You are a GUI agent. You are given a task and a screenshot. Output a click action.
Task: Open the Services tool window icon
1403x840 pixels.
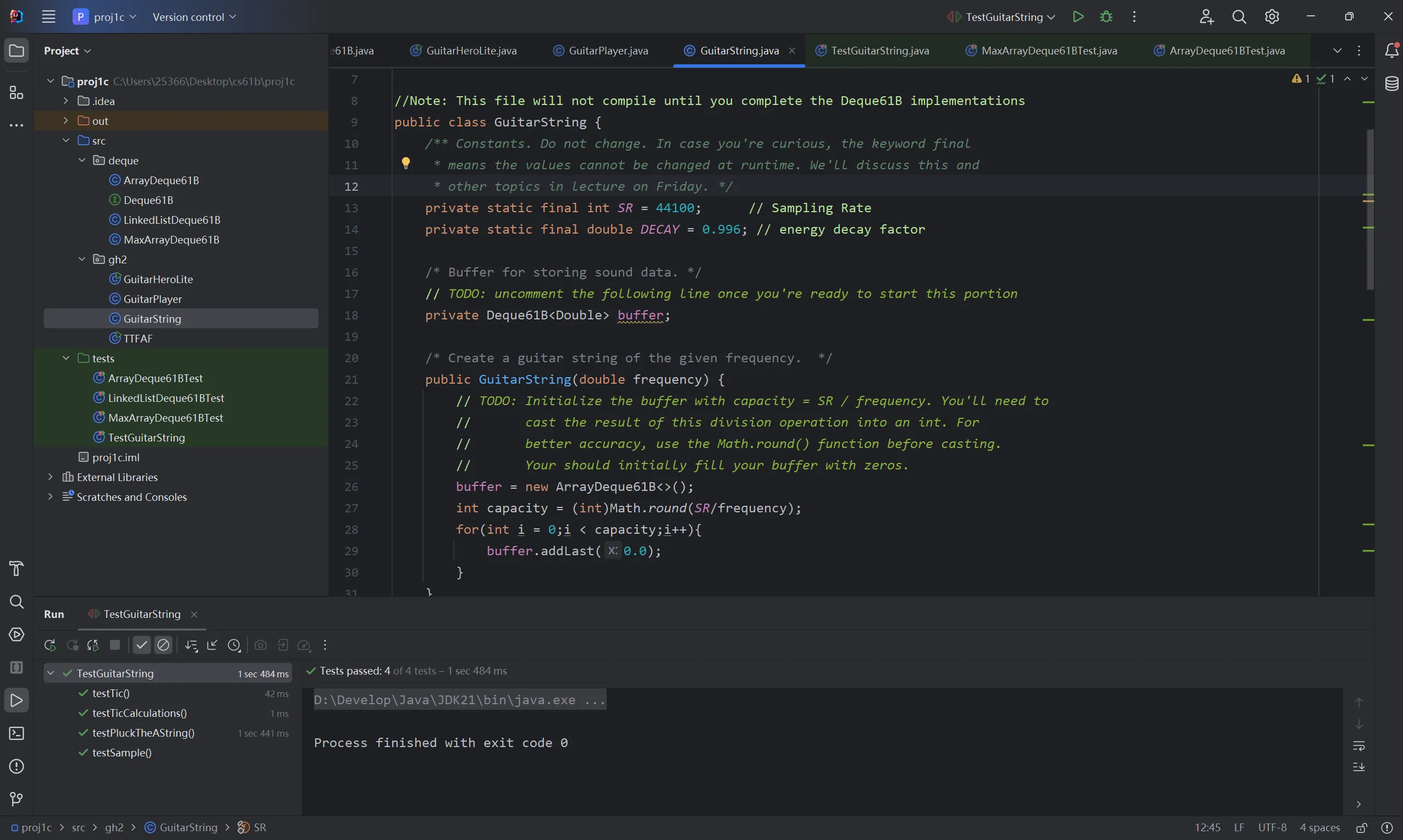click(16, 634)
